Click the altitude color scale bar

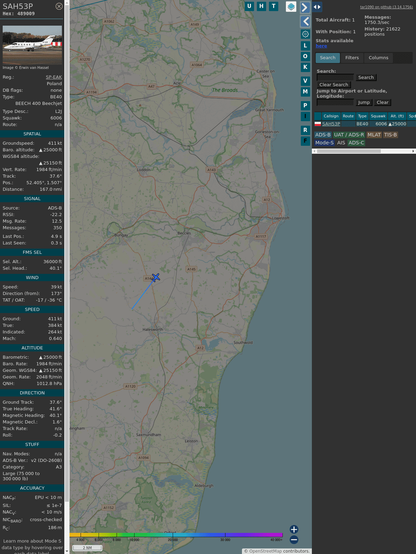(x=176, y=535)
